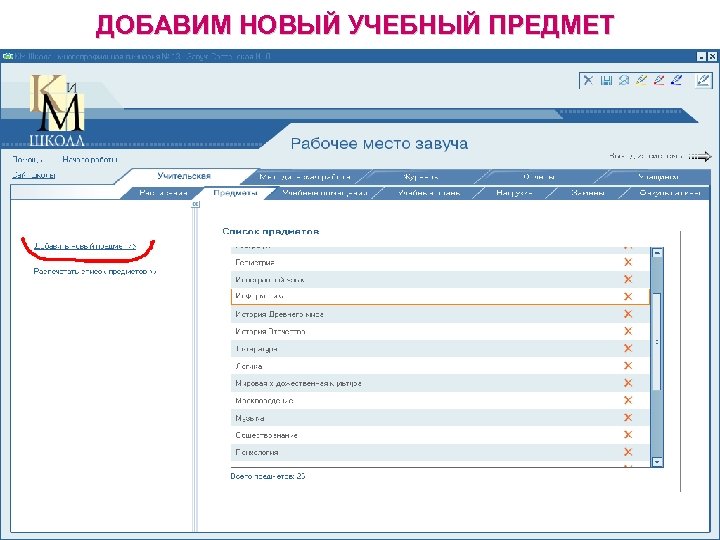Select the Логика row
720x540 pixels.
coord(440,366)
